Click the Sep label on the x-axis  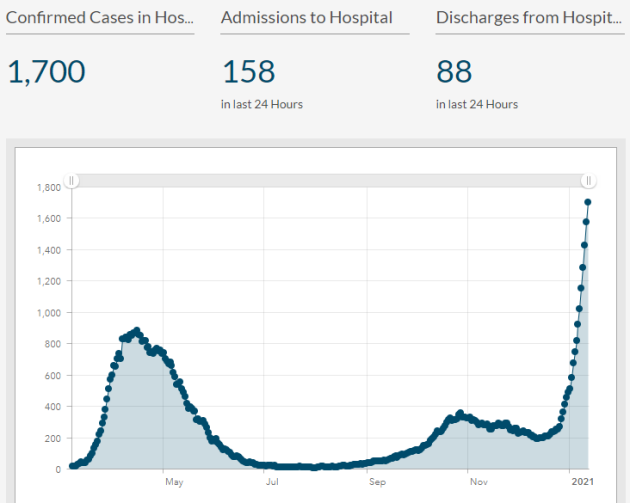(377, 481)
